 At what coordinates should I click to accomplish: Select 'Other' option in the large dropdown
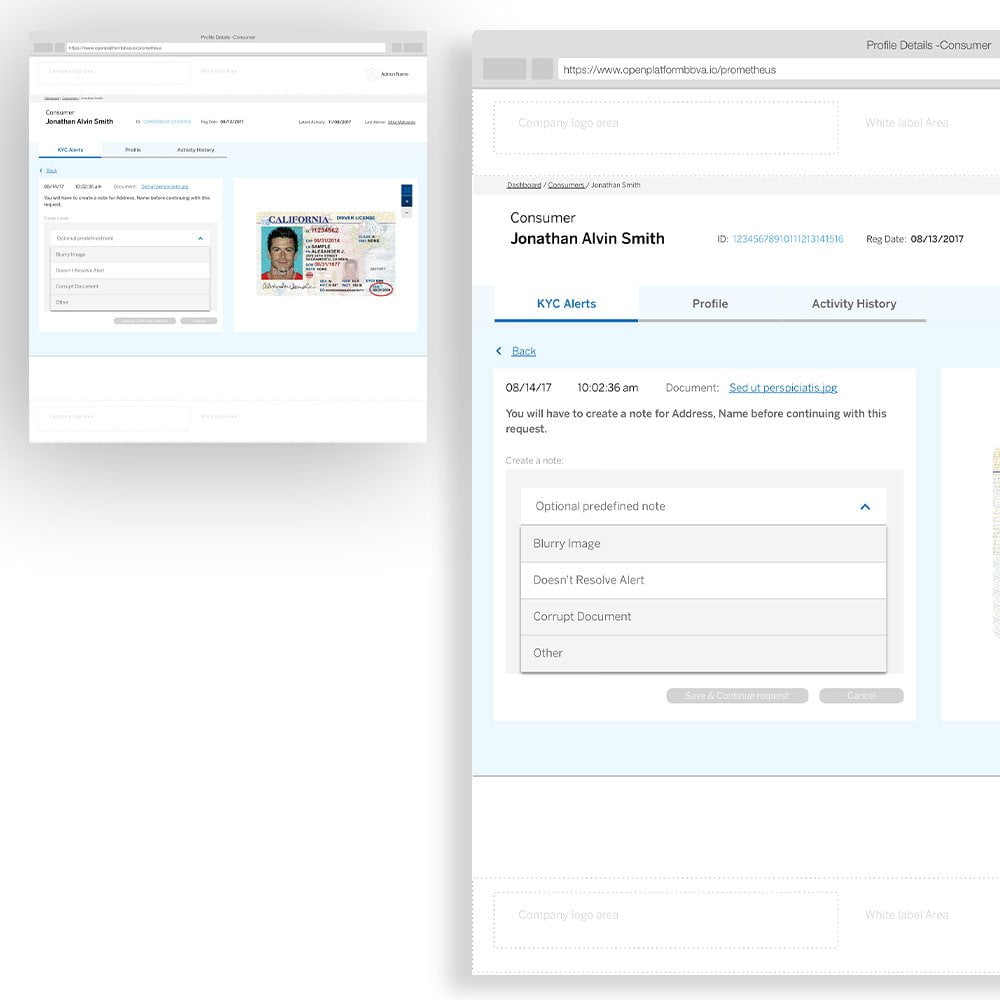[702, 653]
